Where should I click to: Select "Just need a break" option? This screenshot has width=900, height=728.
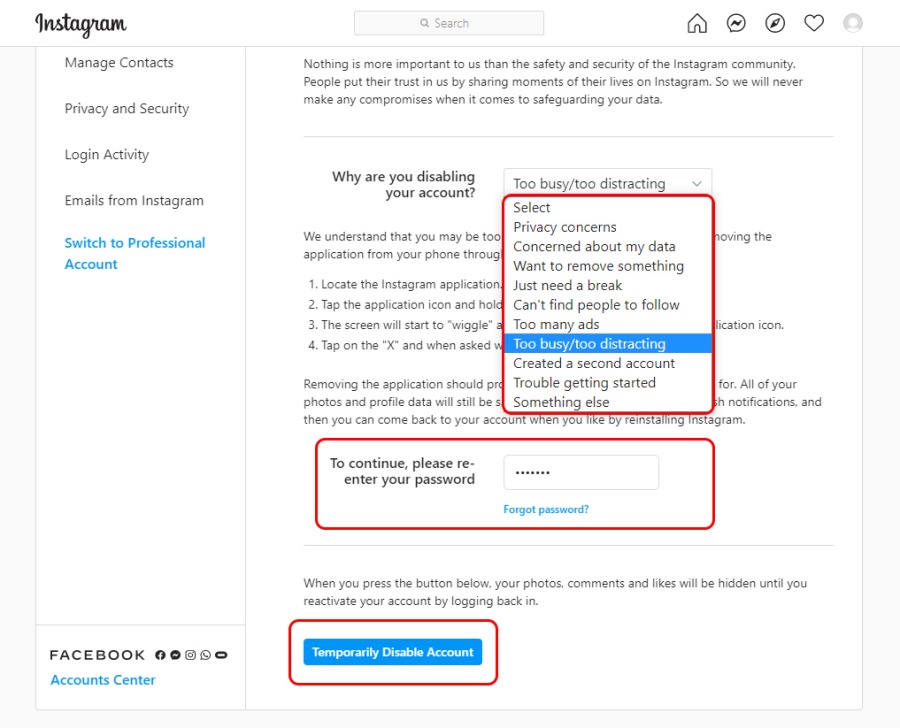(x=567, y=285)
